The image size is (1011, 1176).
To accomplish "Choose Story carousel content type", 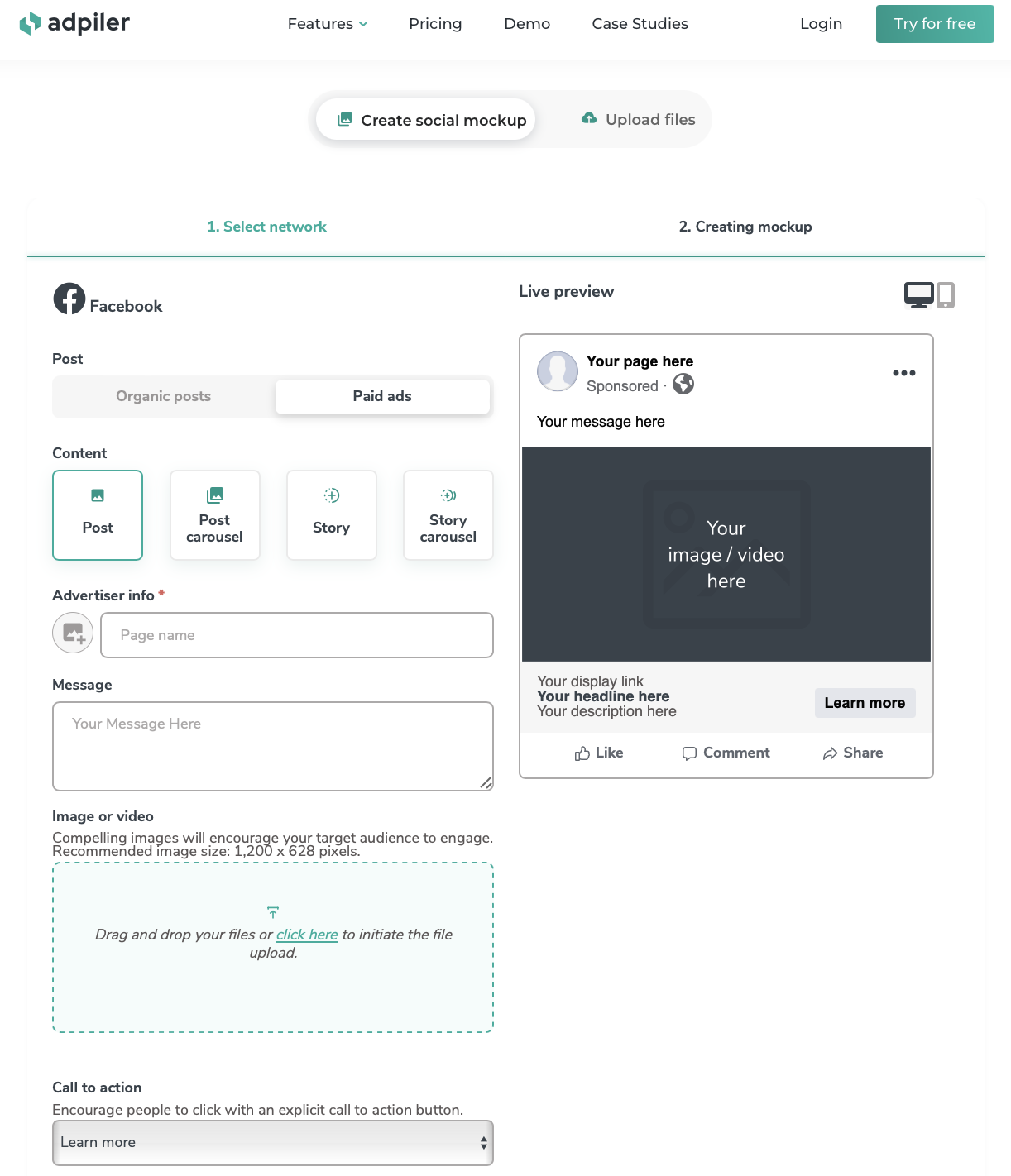I will (448, 515).
